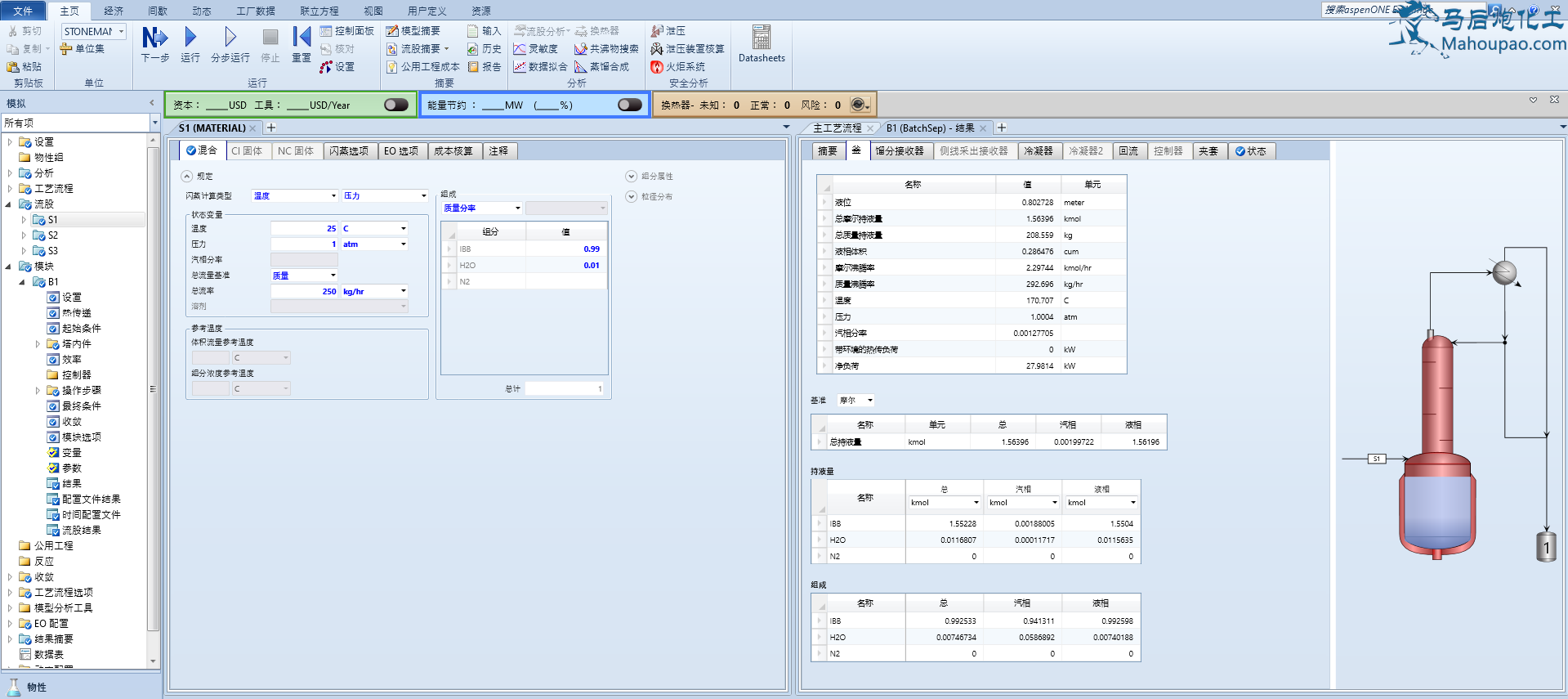Open the 所有项 navigation filter dropdown

[154, 123]
